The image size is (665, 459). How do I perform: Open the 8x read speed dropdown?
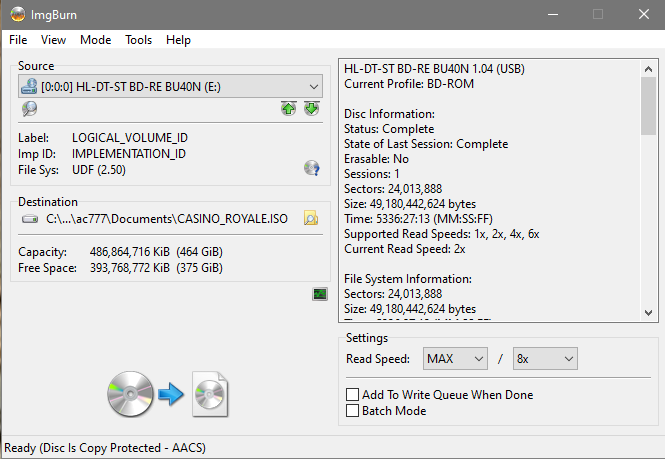tap(545, 359)
